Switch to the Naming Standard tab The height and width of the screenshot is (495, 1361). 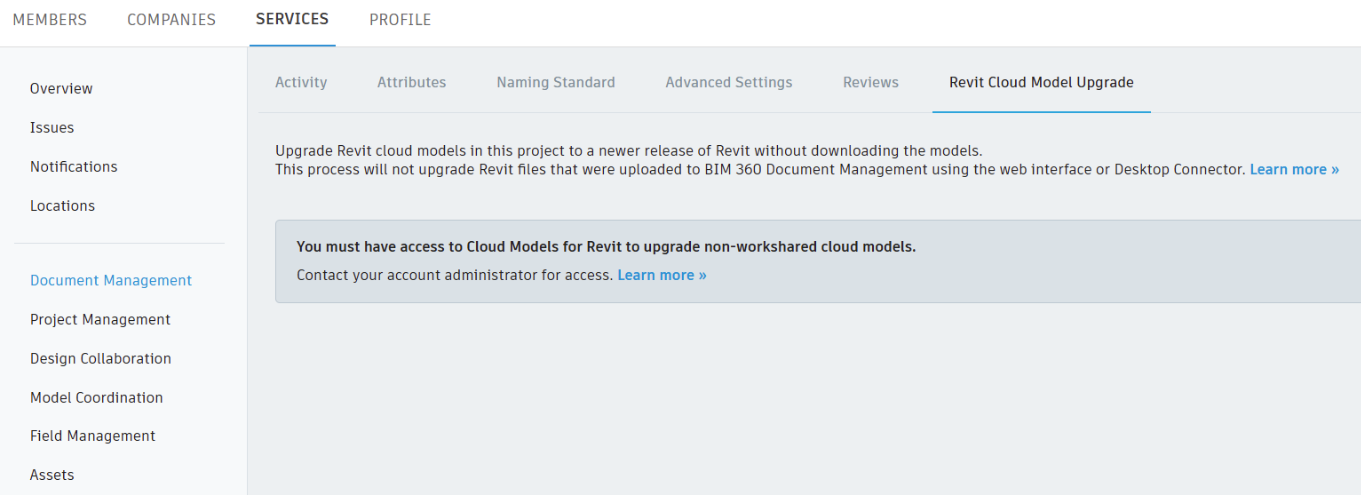tap(556, 83)
